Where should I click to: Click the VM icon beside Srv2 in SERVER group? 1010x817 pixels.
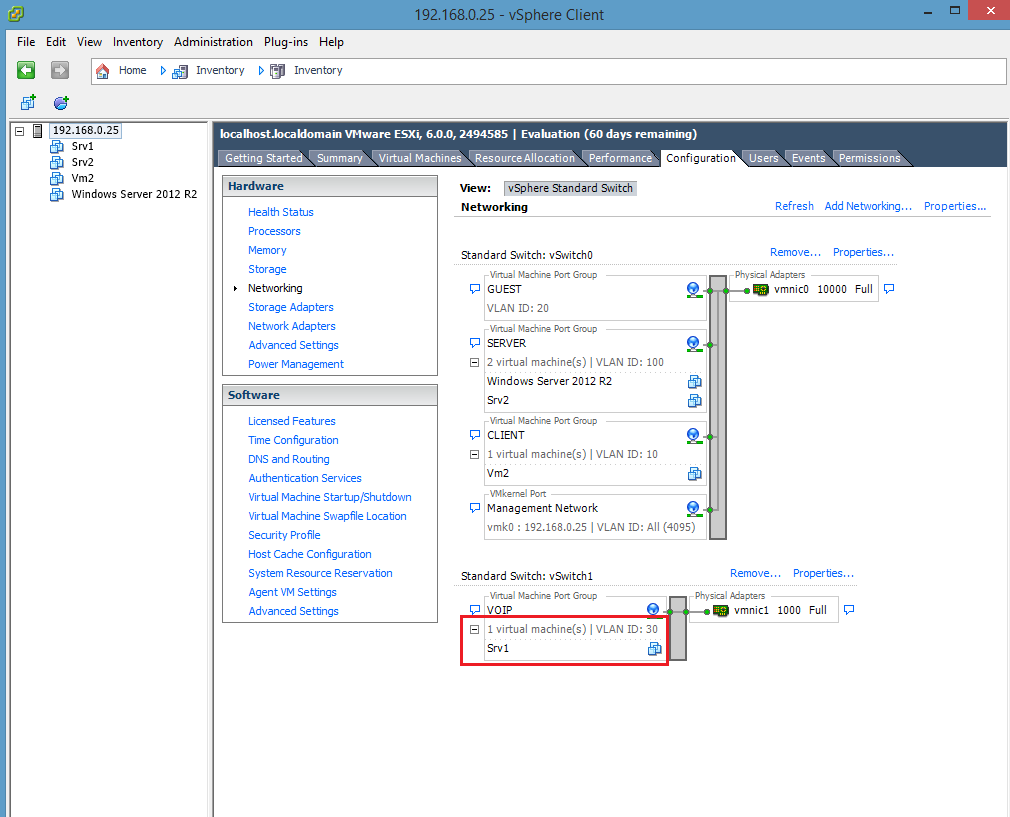click(x=694, y=401)
